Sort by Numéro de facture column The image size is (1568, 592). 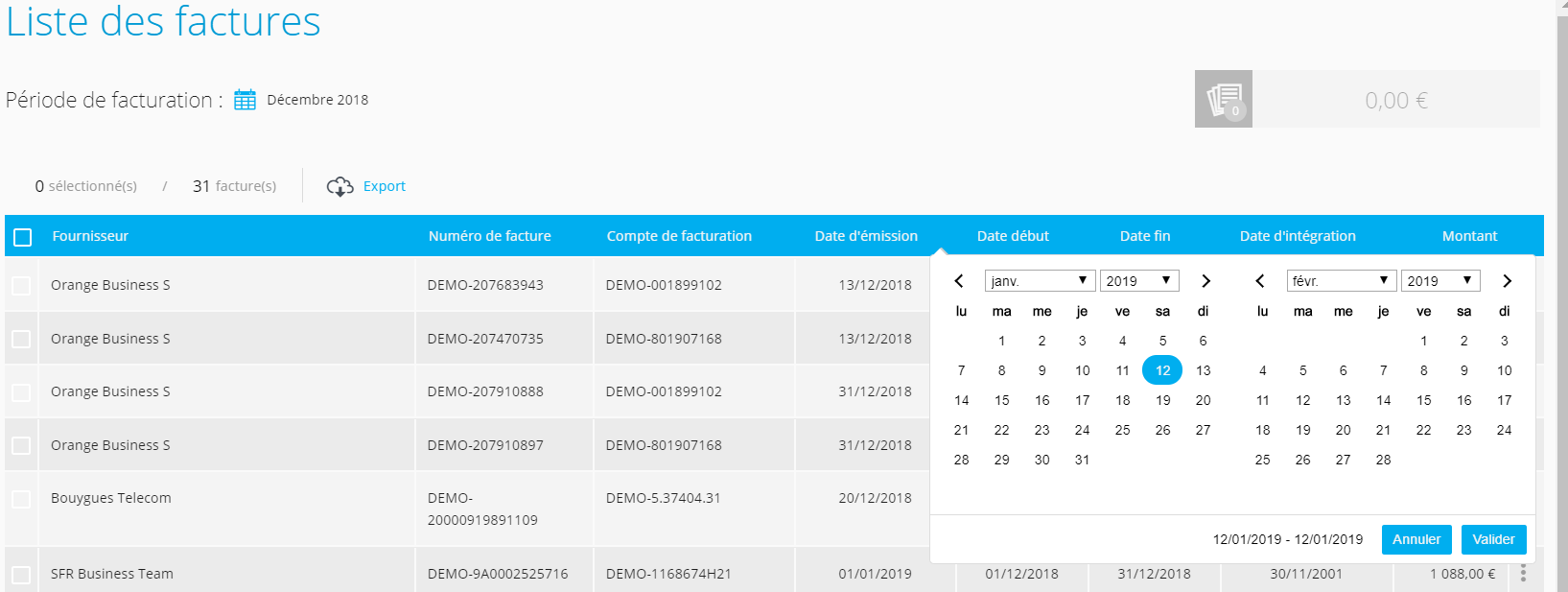pos(490,236)
